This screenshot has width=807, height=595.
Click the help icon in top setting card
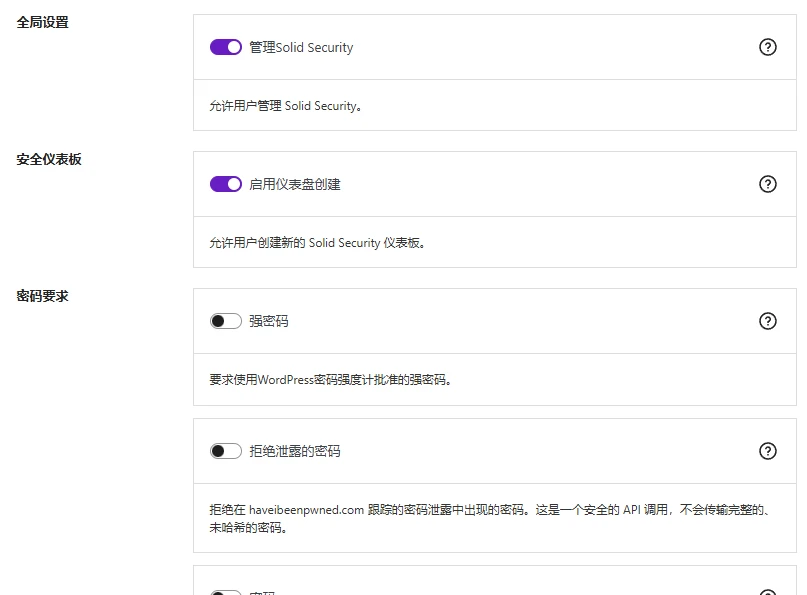(768, 47)
